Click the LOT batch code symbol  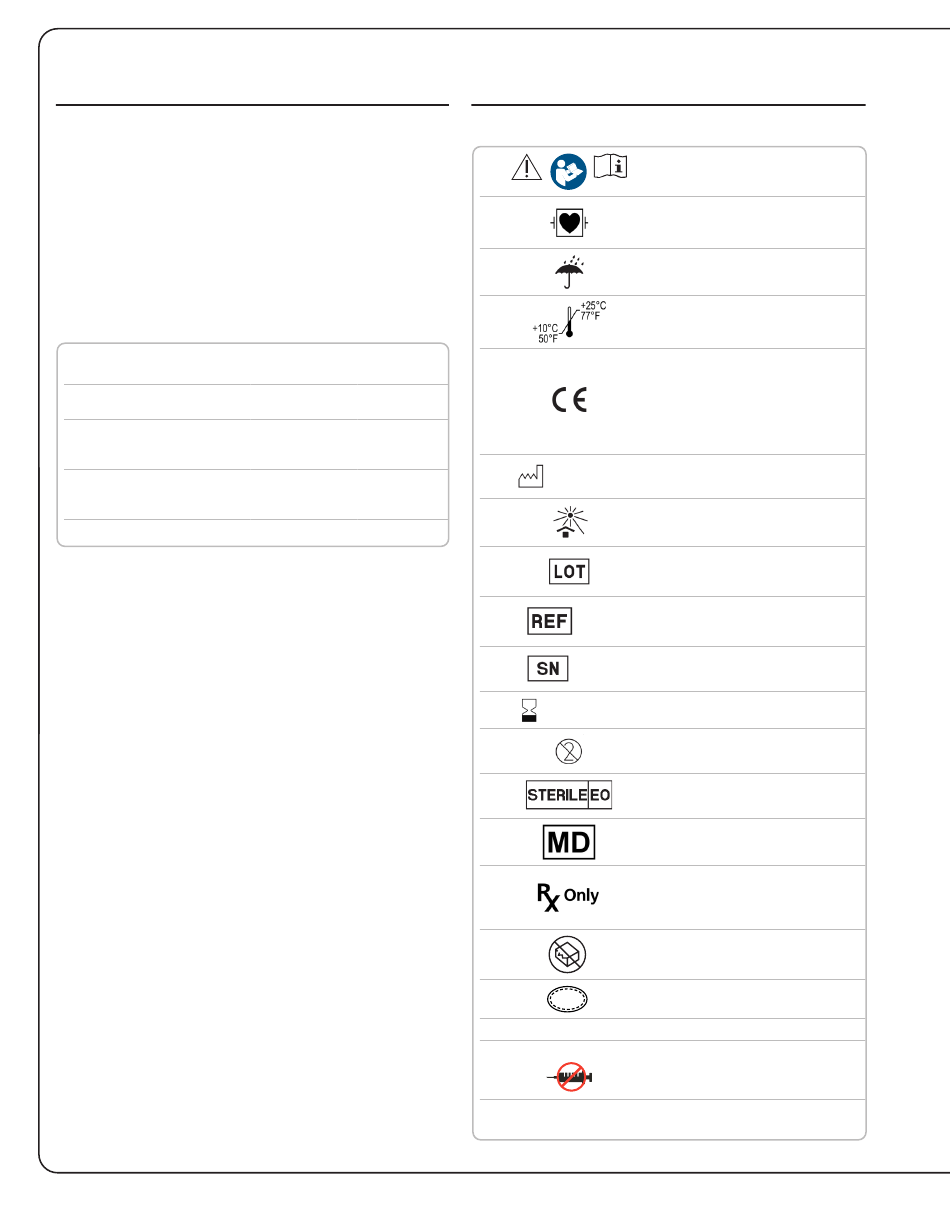coord(570,571)
